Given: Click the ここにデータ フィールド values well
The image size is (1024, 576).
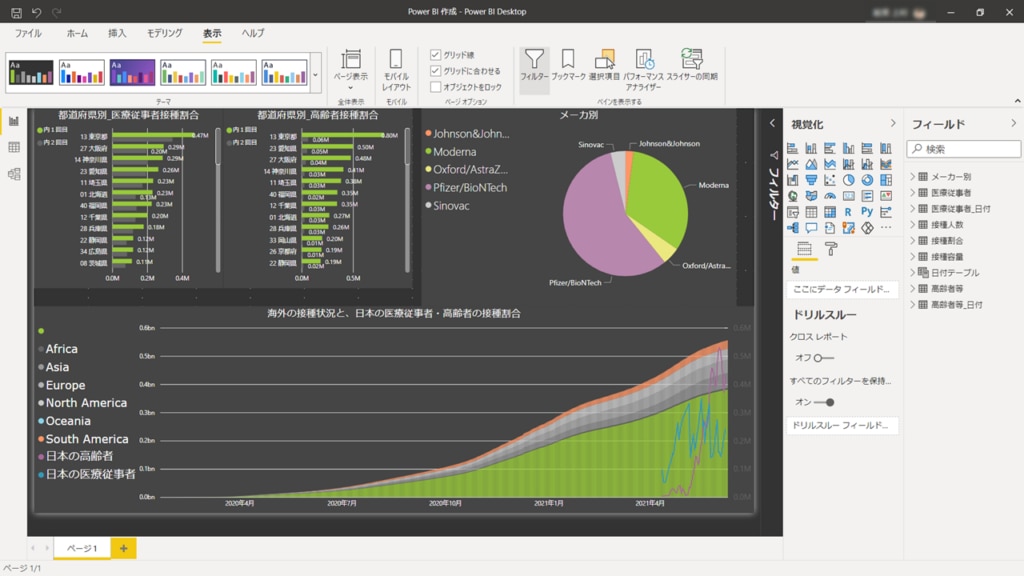Looking at the screenshot, I should 841,289.
